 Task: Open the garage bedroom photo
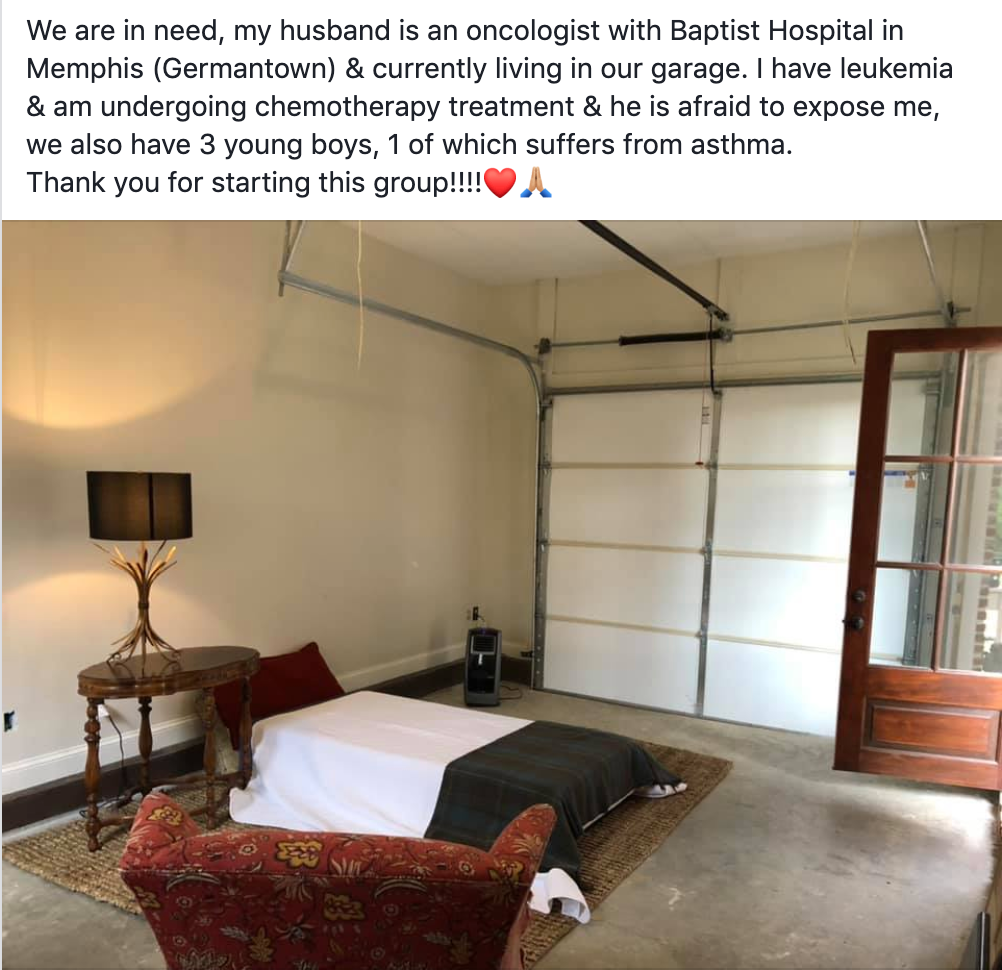click(x=502, y=595)
